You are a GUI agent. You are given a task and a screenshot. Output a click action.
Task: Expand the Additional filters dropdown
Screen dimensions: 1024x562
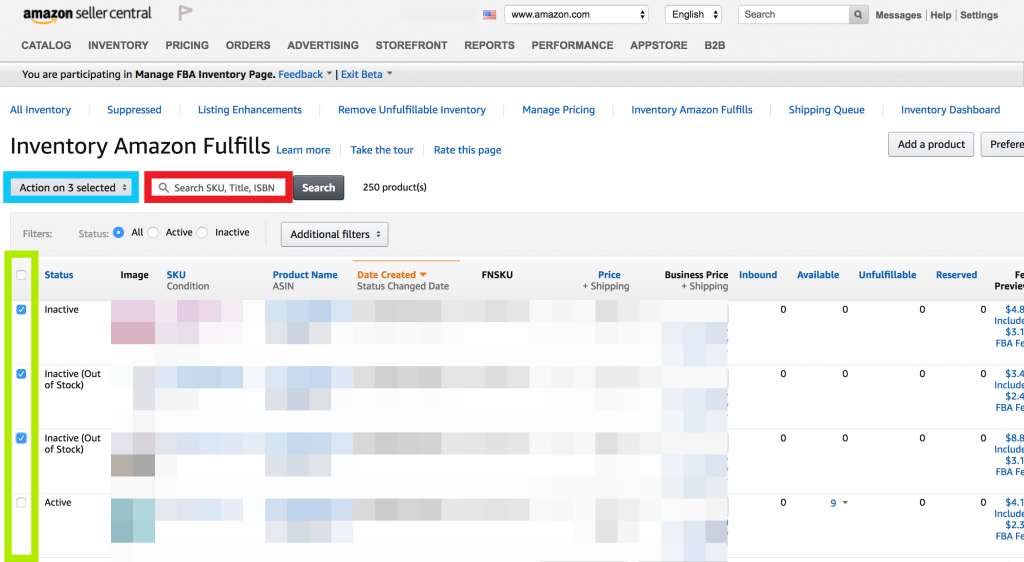(334, 234)
